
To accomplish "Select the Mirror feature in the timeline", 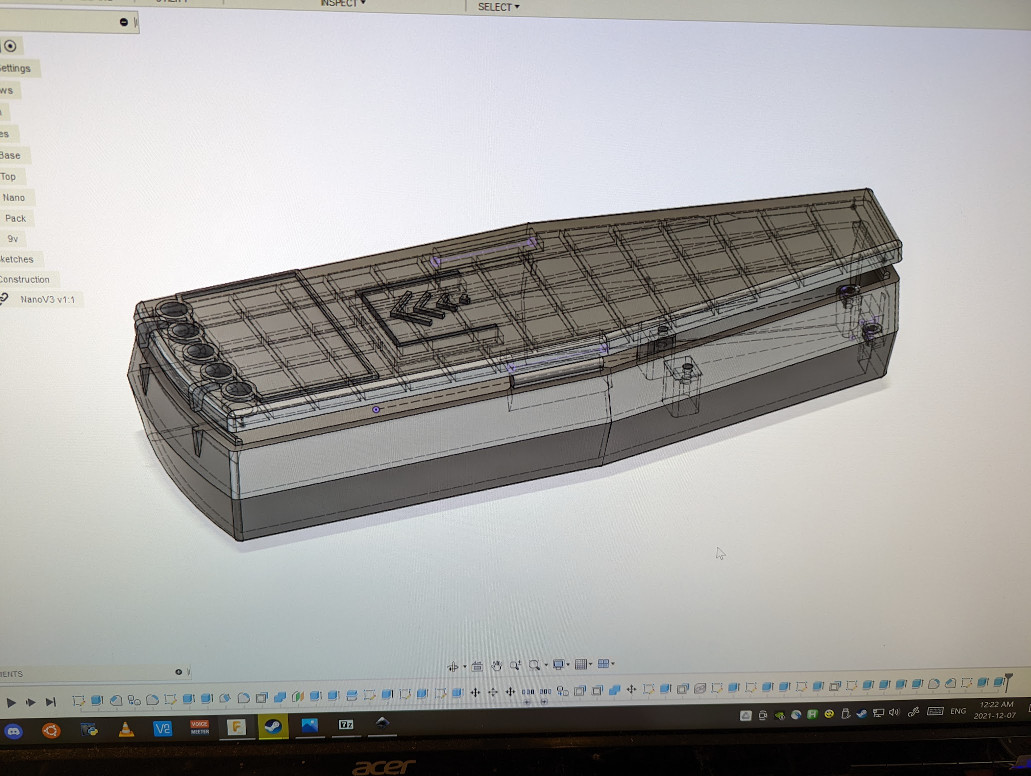I will [298, 696].
